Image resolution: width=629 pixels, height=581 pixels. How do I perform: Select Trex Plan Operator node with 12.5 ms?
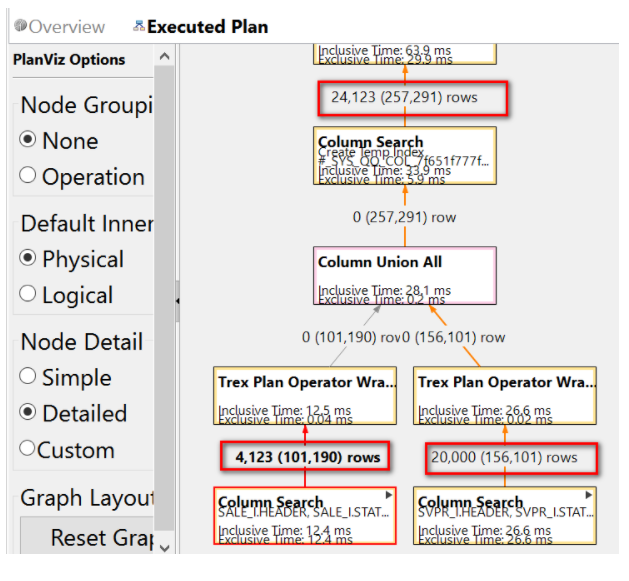305,396
